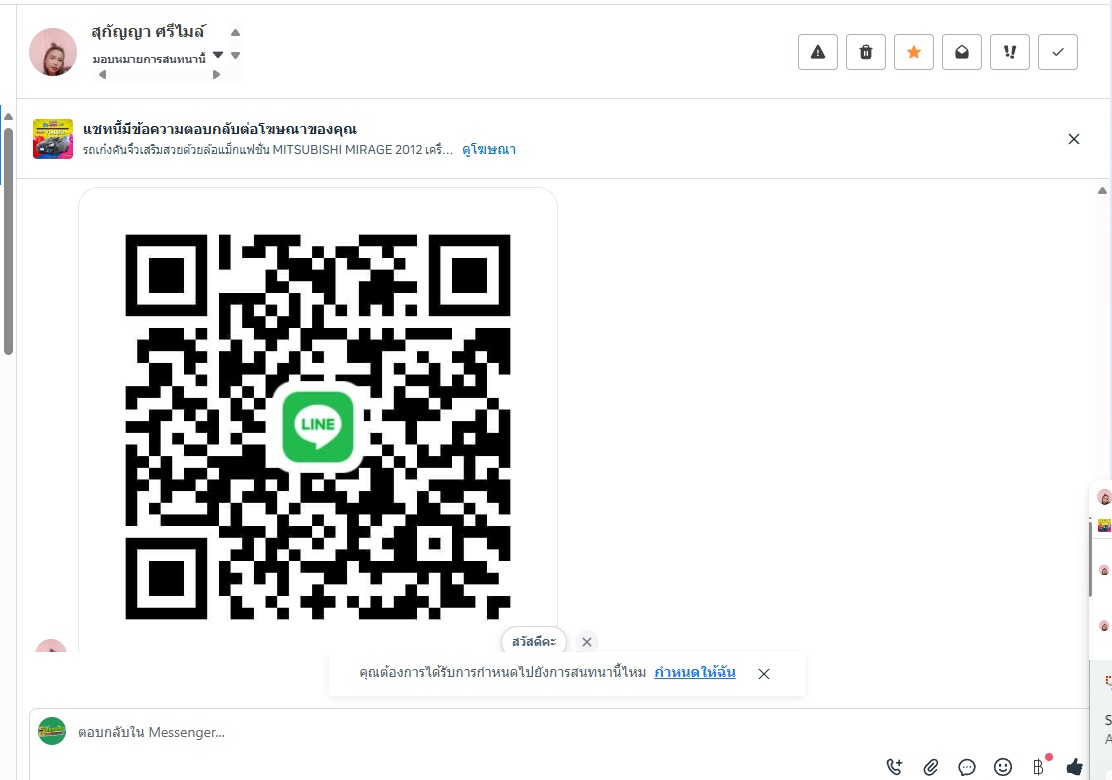Dismiss the สวัสดีค่ะ suggestion with X

[586, 642]
